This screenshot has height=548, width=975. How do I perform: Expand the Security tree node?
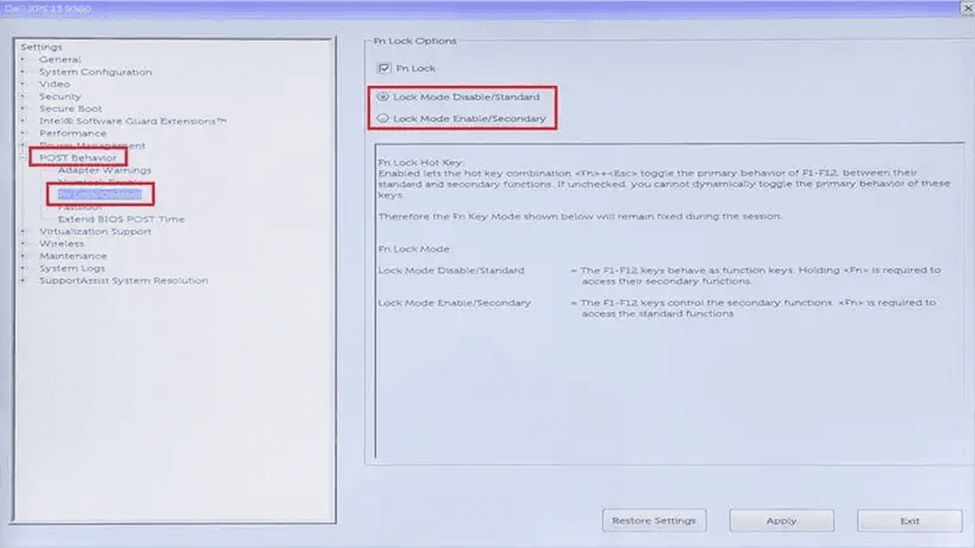click(x=23, y=96)
